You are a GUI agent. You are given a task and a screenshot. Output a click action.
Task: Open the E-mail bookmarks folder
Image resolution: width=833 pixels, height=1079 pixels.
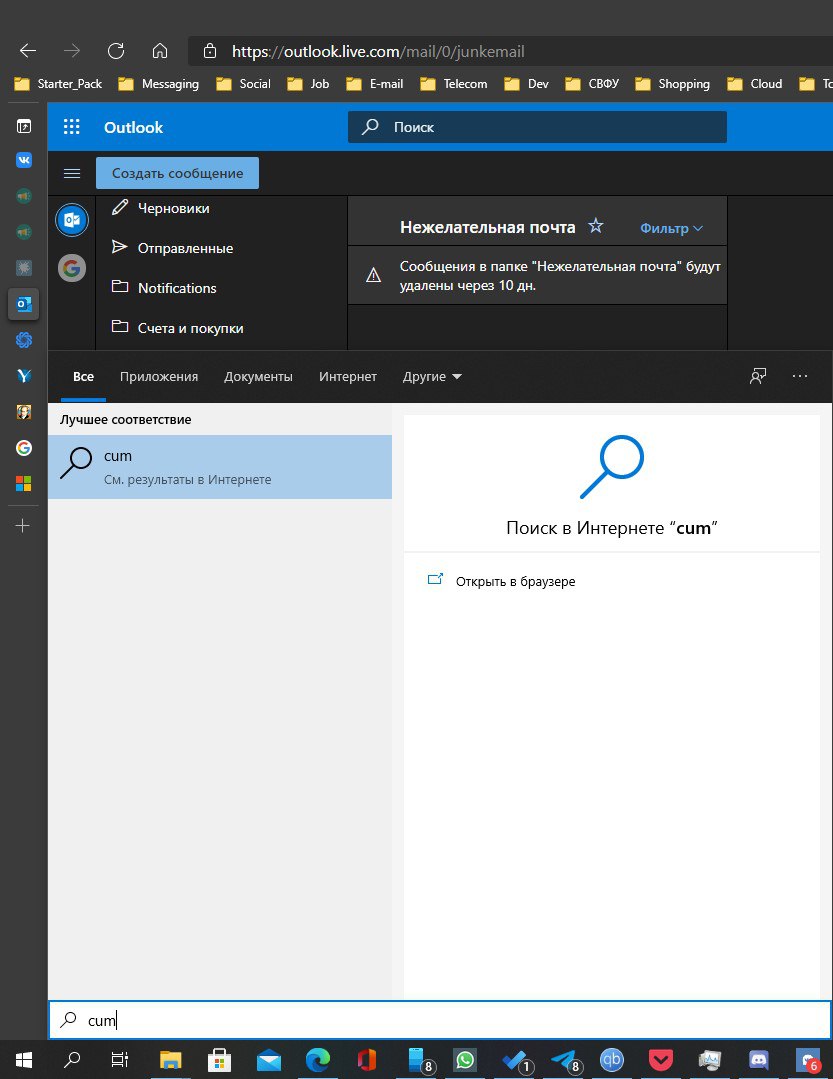click(375, 83)
